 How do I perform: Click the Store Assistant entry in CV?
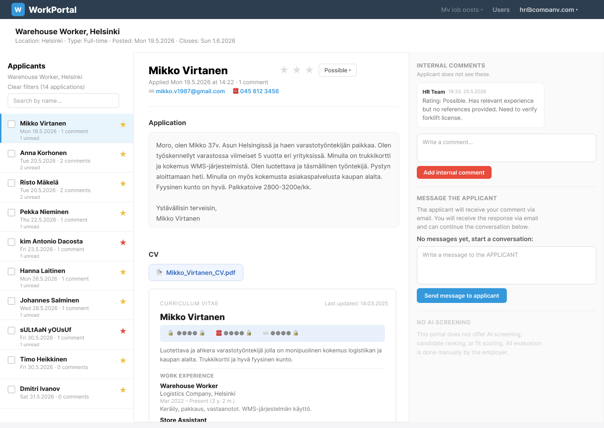(x=183, y=420)
